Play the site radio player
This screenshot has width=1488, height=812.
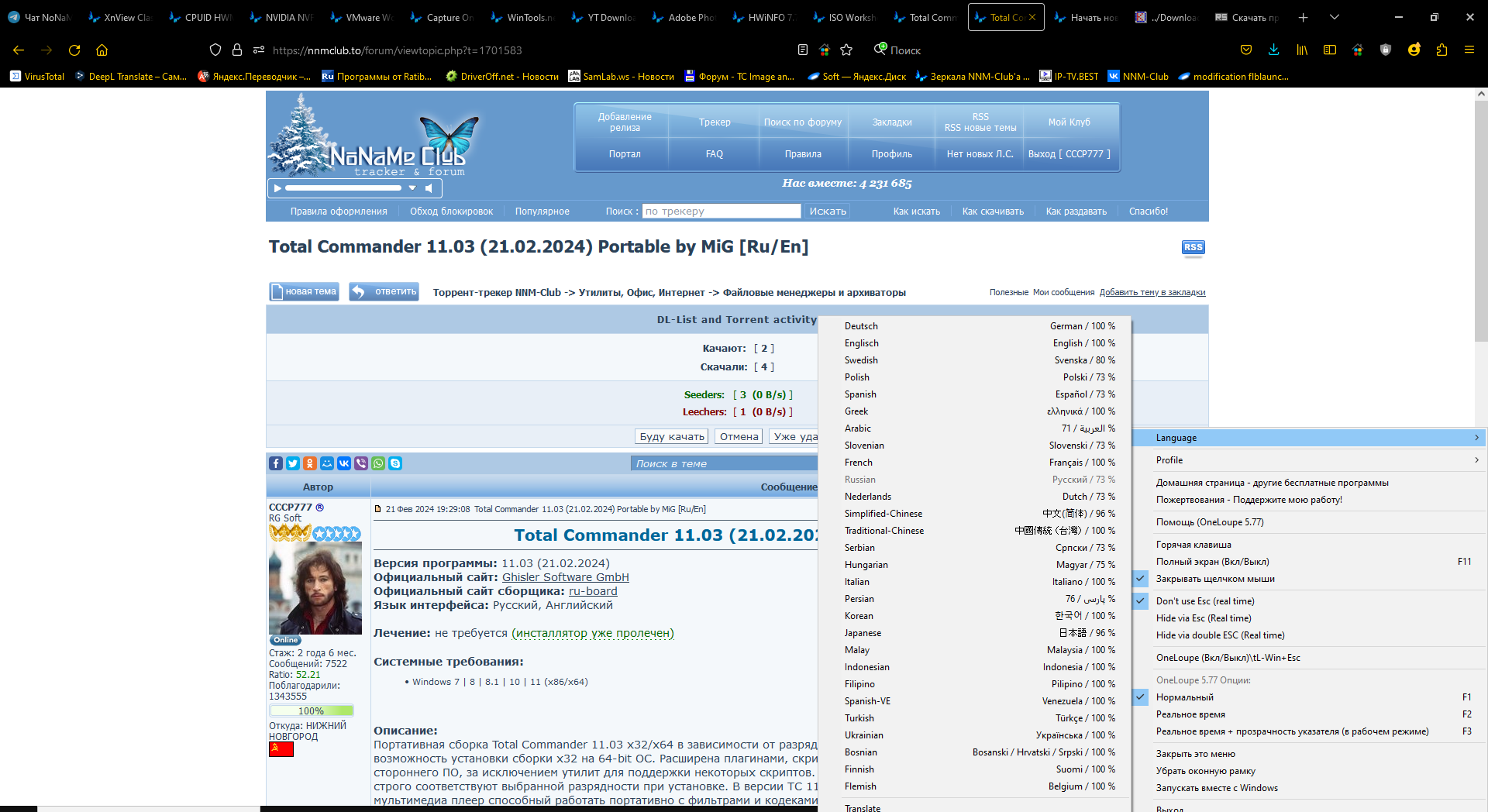[x=277, y=188]
